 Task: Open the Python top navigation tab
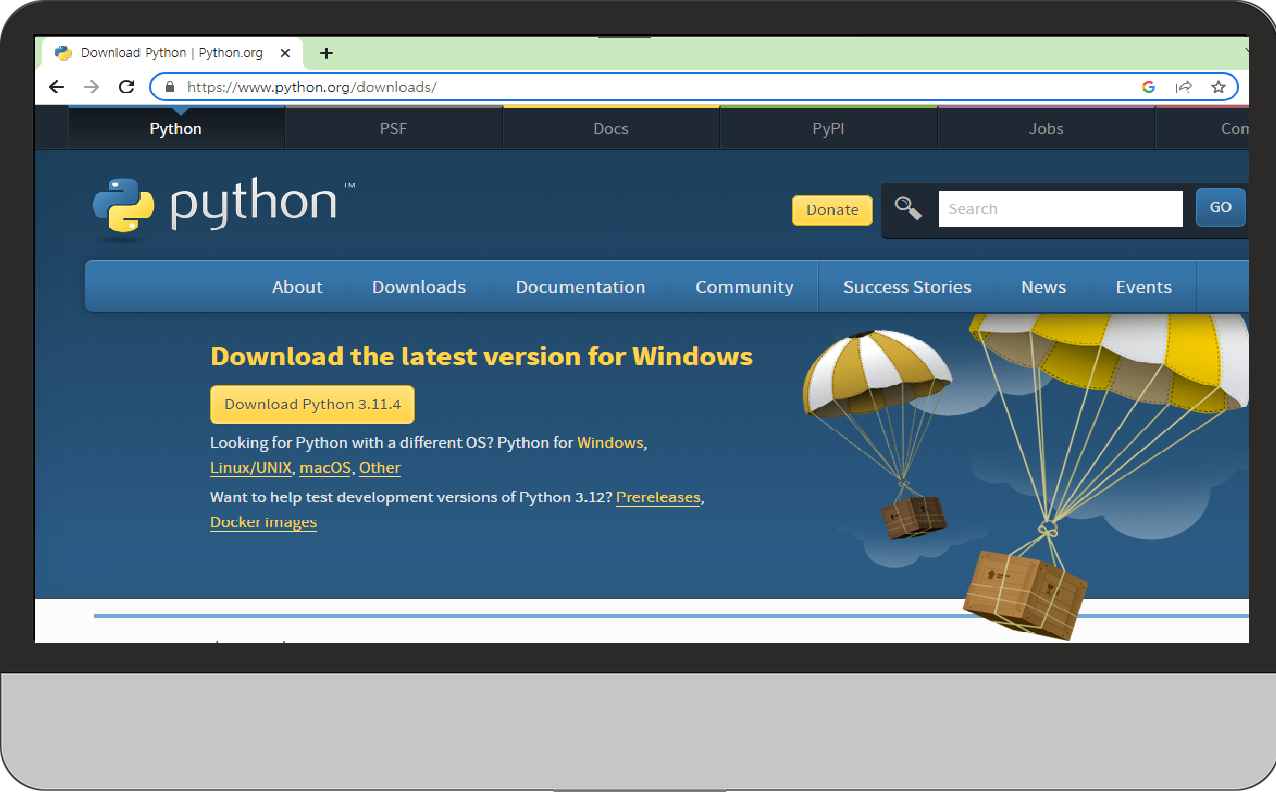click(x=176, y=128)
